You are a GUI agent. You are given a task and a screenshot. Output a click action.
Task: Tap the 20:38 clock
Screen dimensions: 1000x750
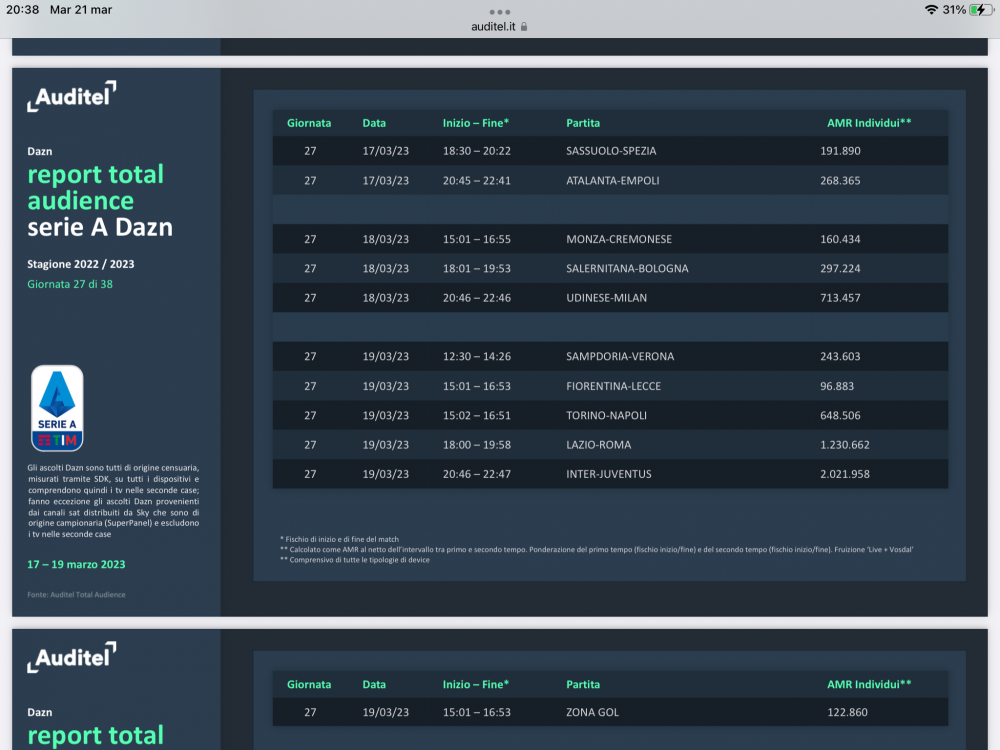22,10
